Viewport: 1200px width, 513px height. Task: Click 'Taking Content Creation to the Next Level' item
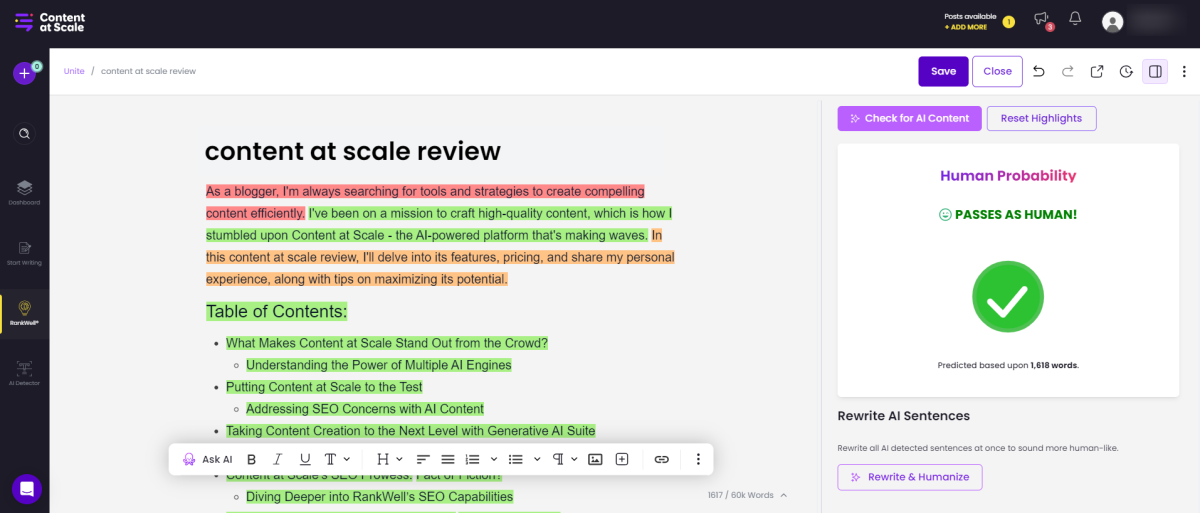pos(410,431)
